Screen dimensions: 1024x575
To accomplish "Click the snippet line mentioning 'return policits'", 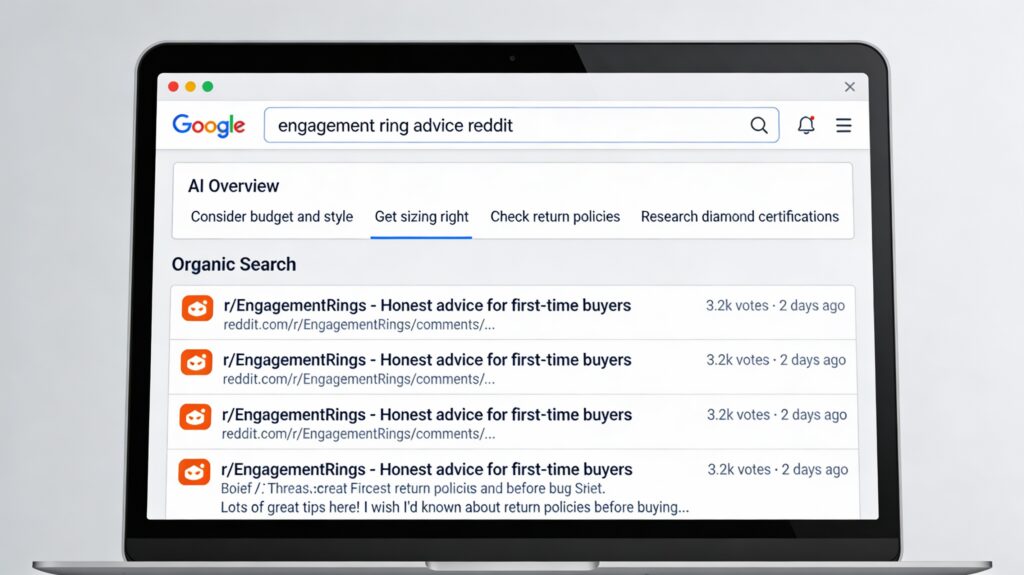I will click(x=413, y=488).
